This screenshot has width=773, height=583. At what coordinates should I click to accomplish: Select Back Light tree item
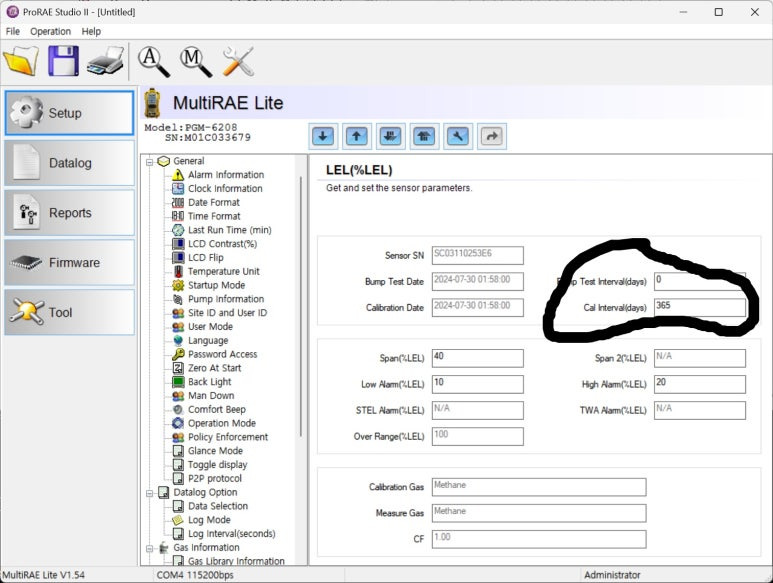(x=210, y=381)
